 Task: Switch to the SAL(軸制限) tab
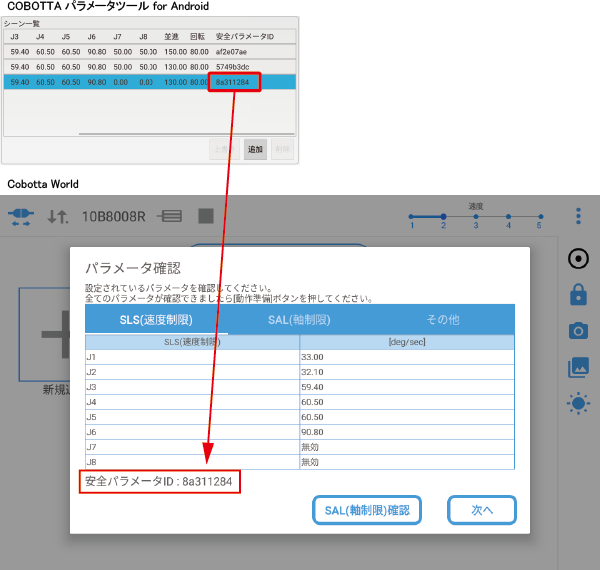tap(299, 320)
